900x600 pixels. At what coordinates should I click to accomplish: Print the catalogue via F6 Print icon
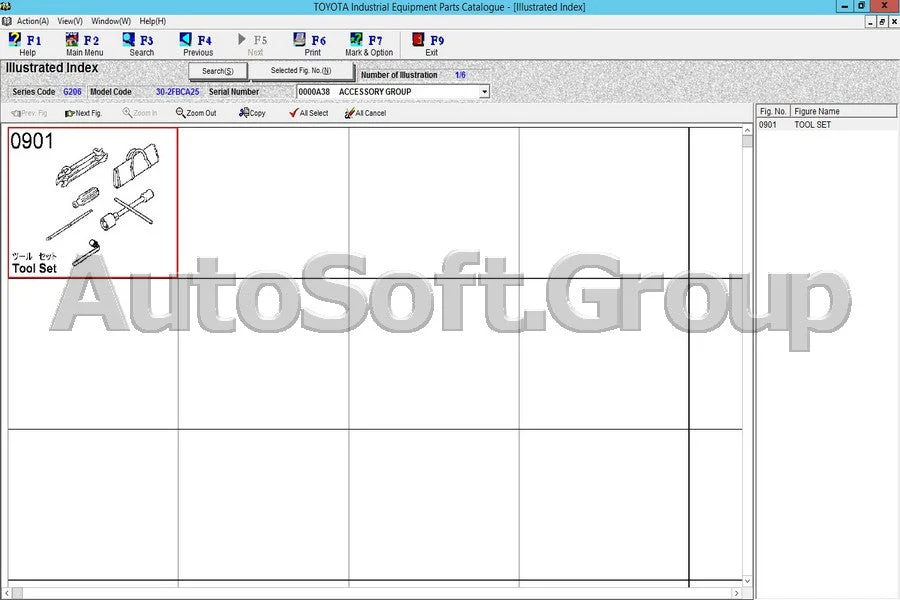coord(311,42)
